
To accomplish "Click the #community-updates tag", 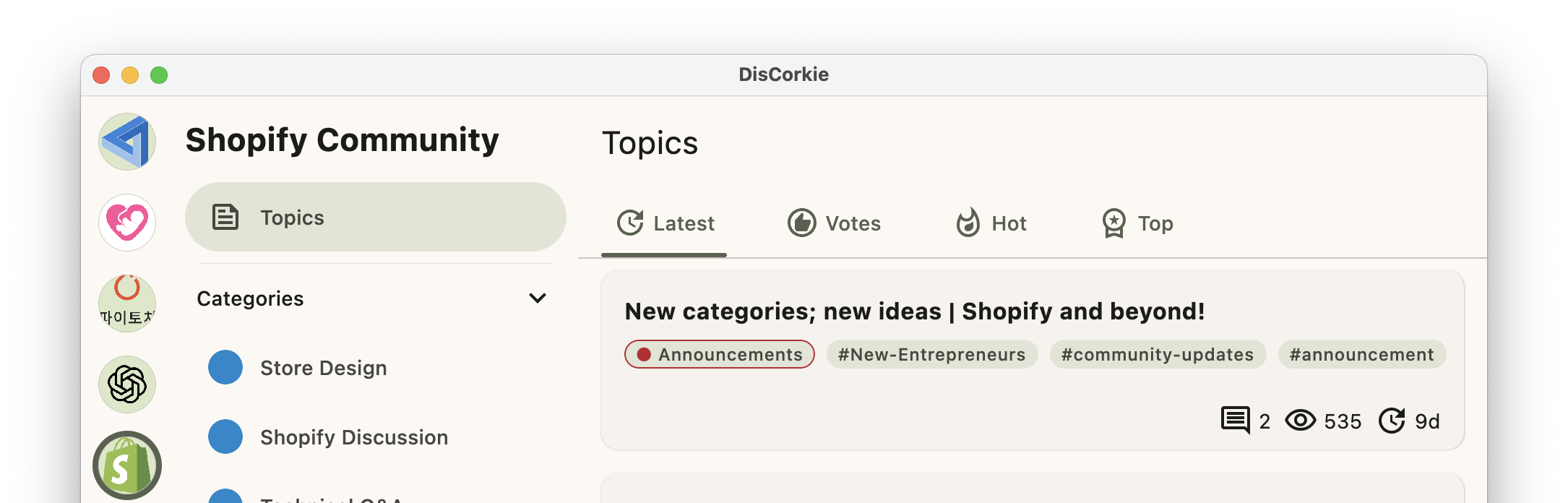I will coord(1157,354).
